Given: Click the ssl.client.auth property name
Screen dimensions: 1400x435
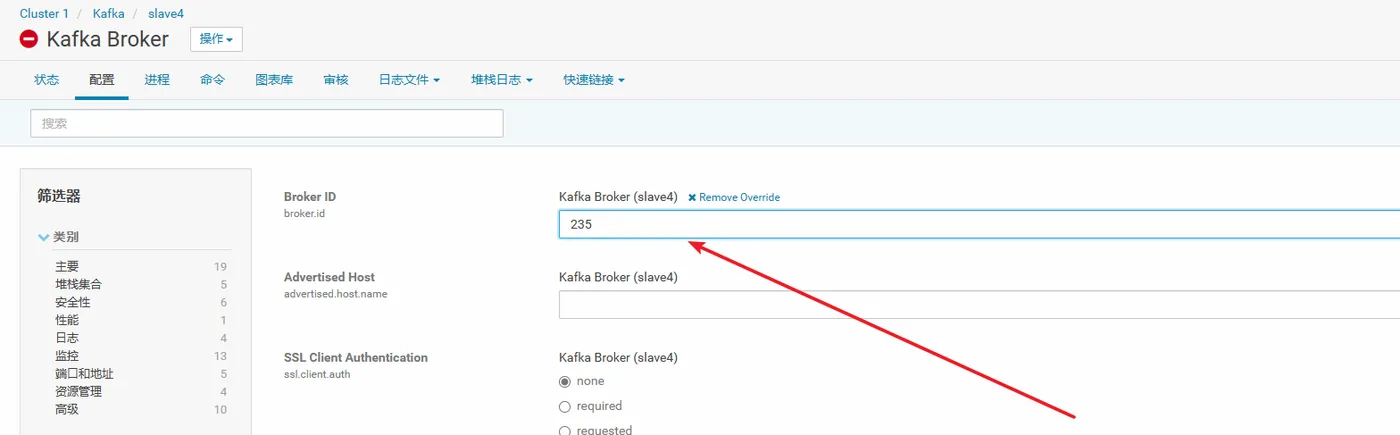Looking at the screenshot, I should [317, 374].
